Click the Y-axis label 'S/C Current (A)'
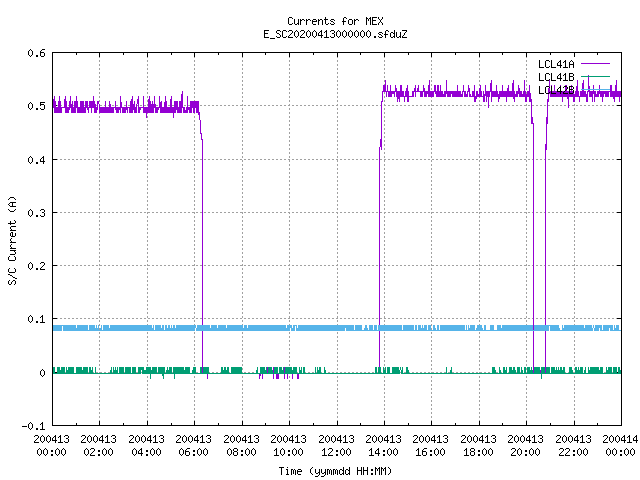The width and height of the screenshot is (640, 480). (12, 240)
